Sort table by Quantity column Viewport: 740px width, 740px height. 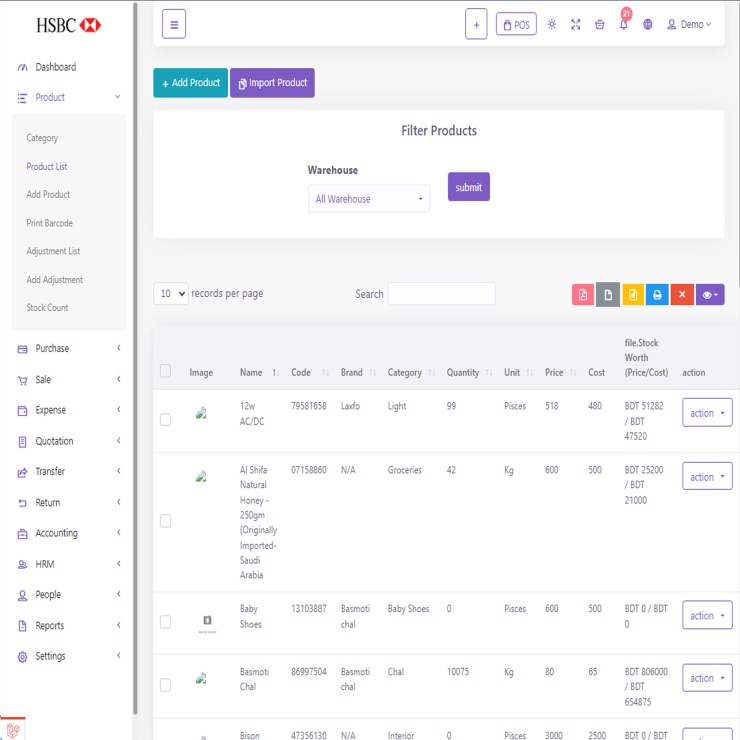coord(470,372)
